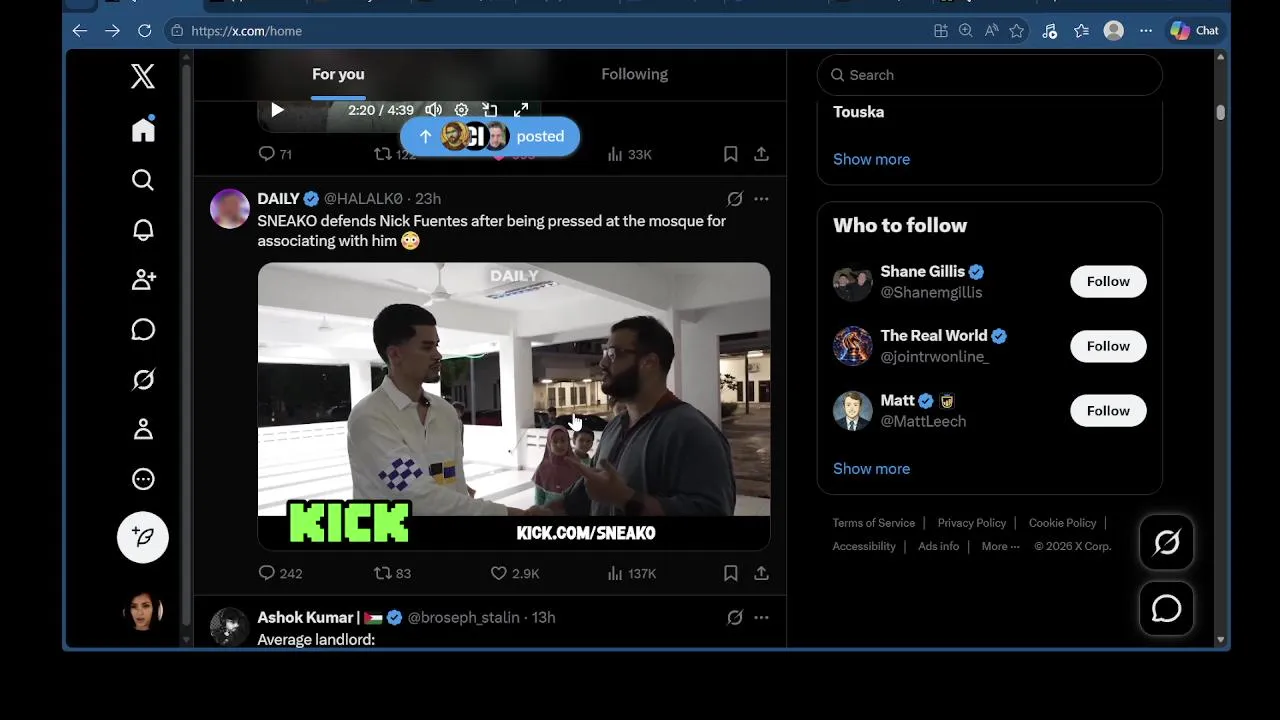The width and height of the screenshot is (1280, 720).
Task: Reply to the DAILY post with 242 comments
Action: (x=280, y=573)
